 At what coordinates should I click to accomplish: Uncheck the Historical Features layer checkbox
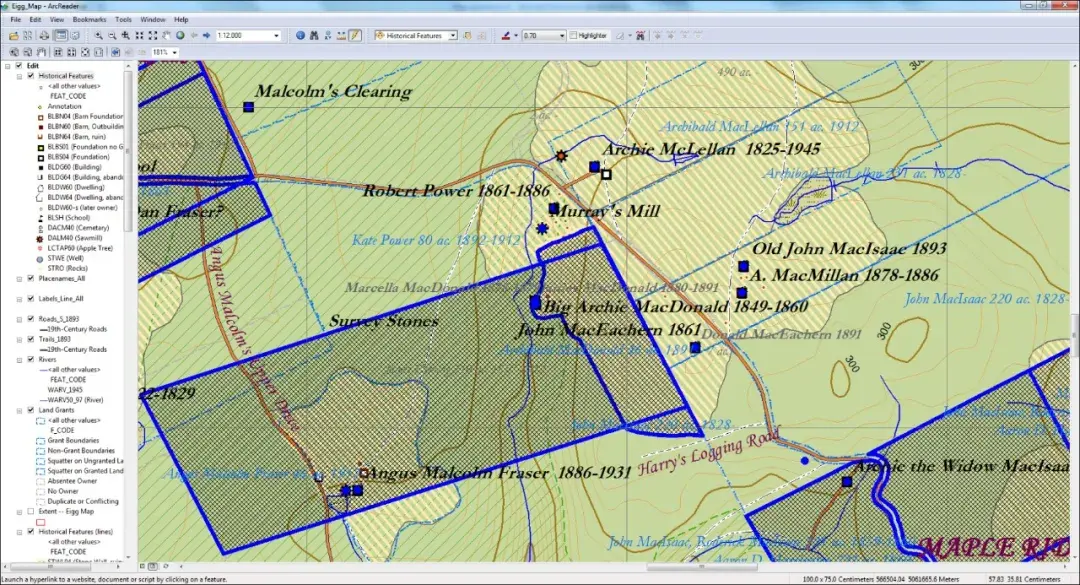point(31,76)
